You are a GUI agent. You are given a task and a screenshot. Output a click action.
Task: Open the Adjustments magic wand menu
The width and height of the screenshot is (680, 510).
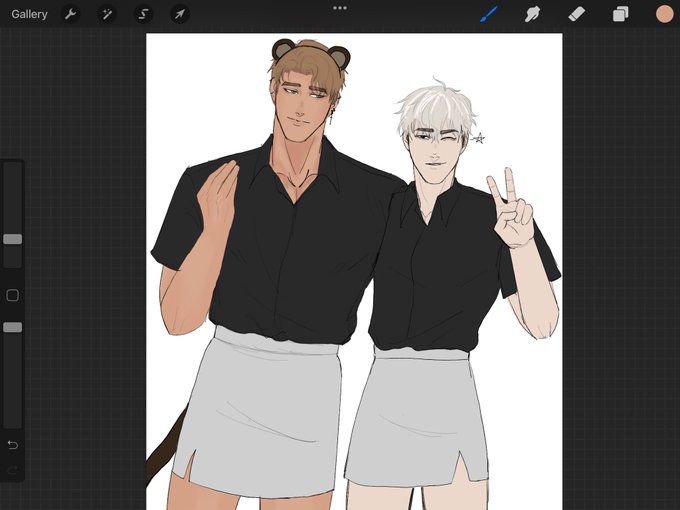107,14
